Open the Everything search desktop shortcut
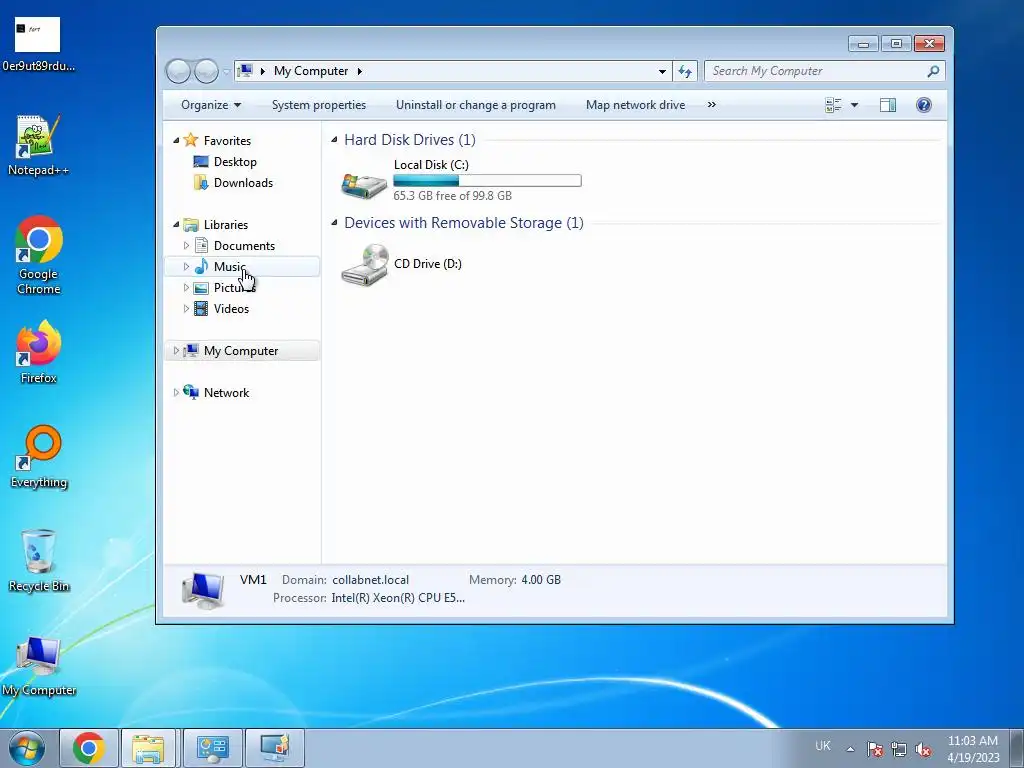1024x768 pixels. pos(39,456)
